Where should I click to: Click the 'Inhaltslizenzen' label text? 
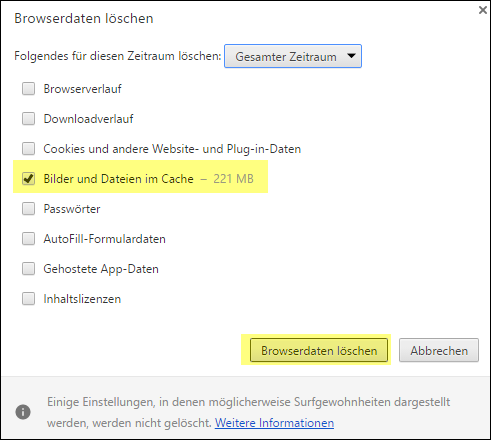tap(82, 299)
